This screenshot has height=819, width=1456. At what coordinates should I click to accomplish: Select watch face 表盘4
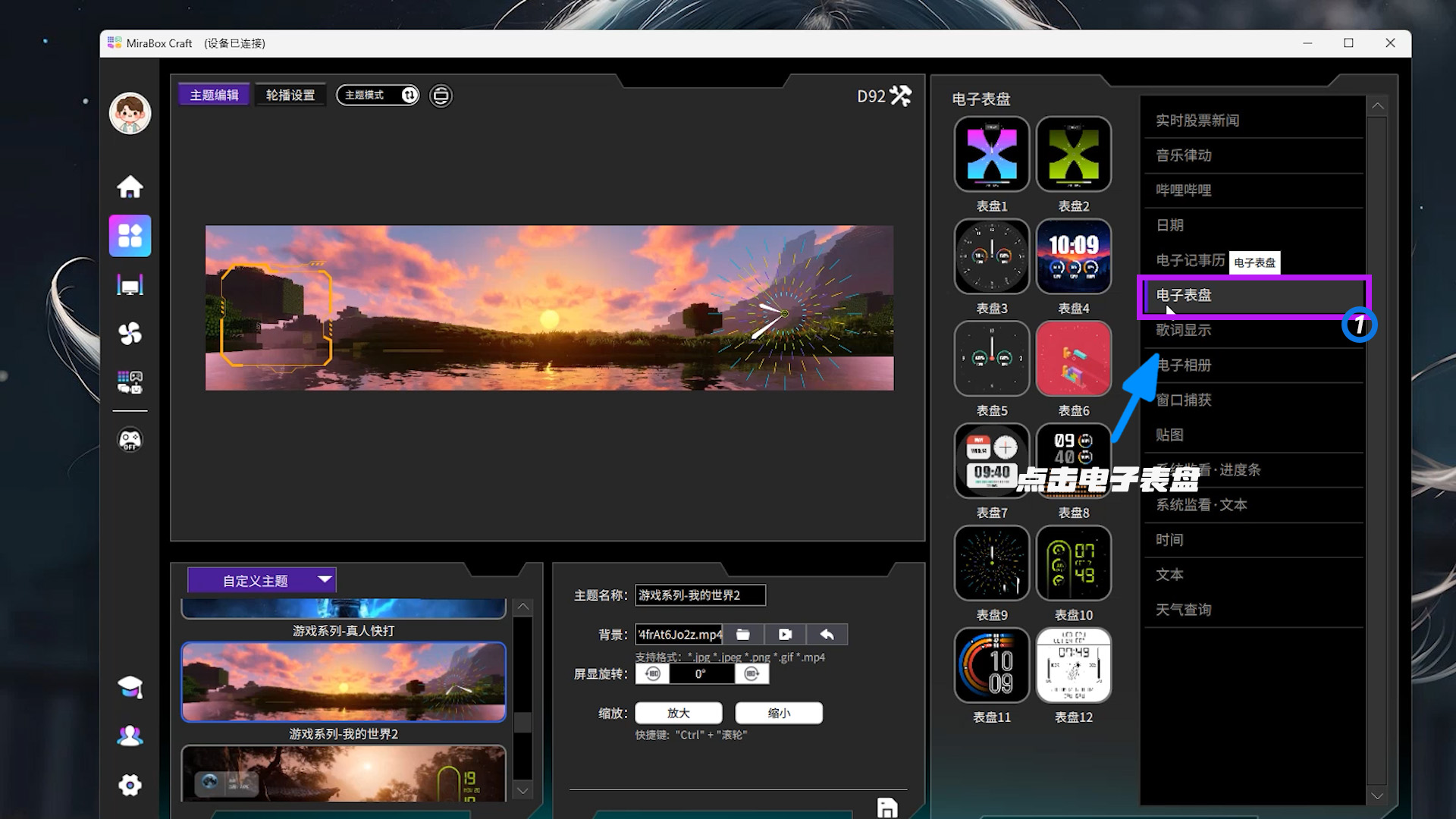[1074, 256]
